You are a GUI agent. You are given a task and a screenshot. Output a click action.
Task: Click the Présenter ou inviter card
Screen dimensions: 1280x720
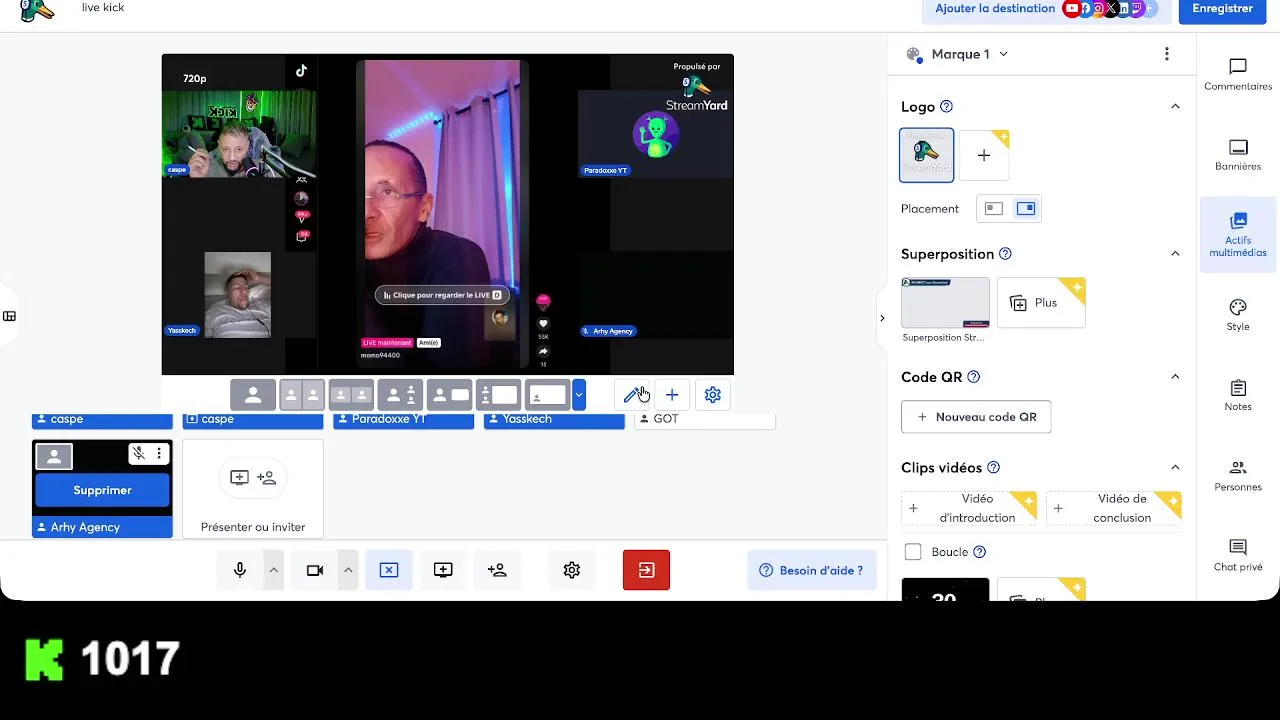(253, 489)
